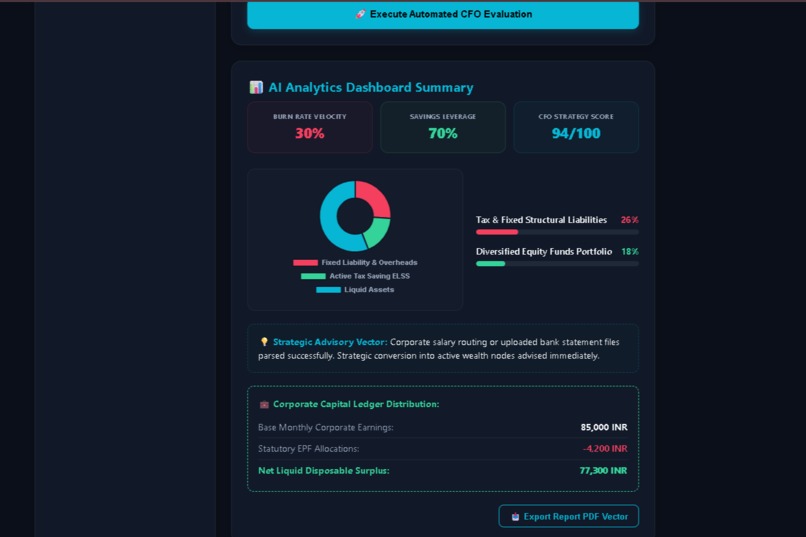The height and width of the screenshot is (537, 806).
Task: Toggle Active Tax Saving ELSS legend swatch
Action: pyautogui.click(x=313, y=276)
